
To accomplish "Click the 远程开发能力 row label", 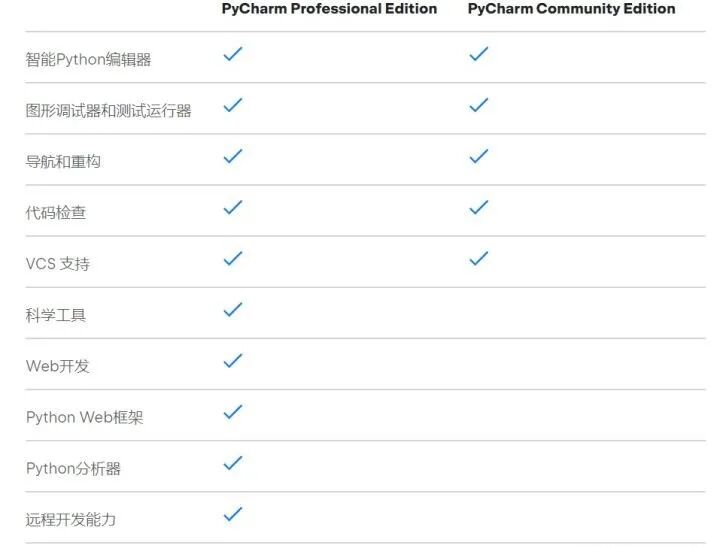I will [x=71, y=519].
